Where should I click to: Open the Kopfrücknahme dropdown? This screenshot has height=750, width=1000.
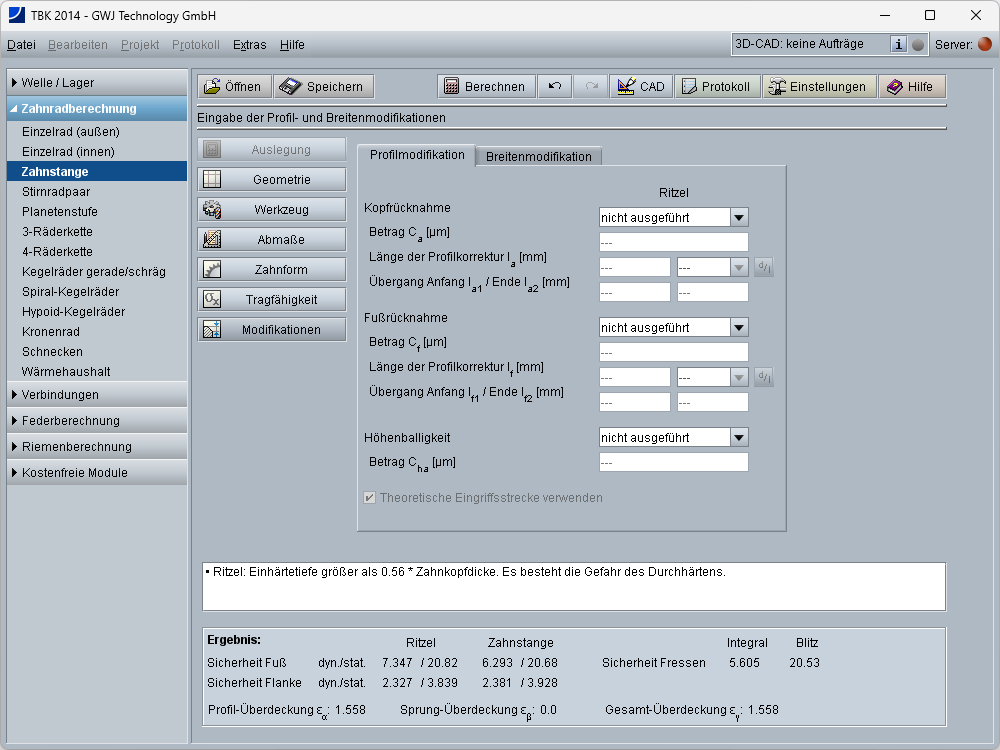738,217
